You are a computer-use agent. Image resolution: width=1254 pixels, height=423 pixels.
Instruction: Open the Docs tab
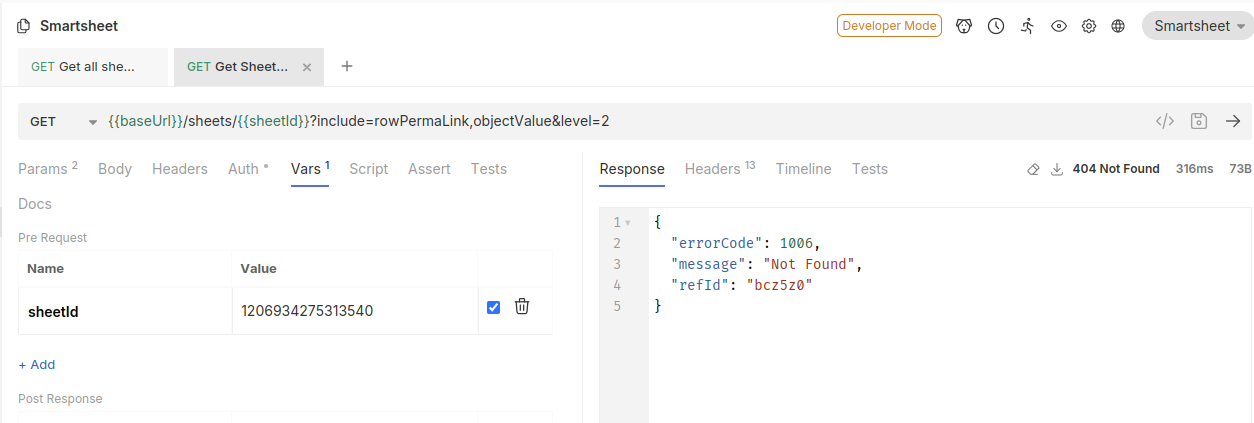point(35,204)
